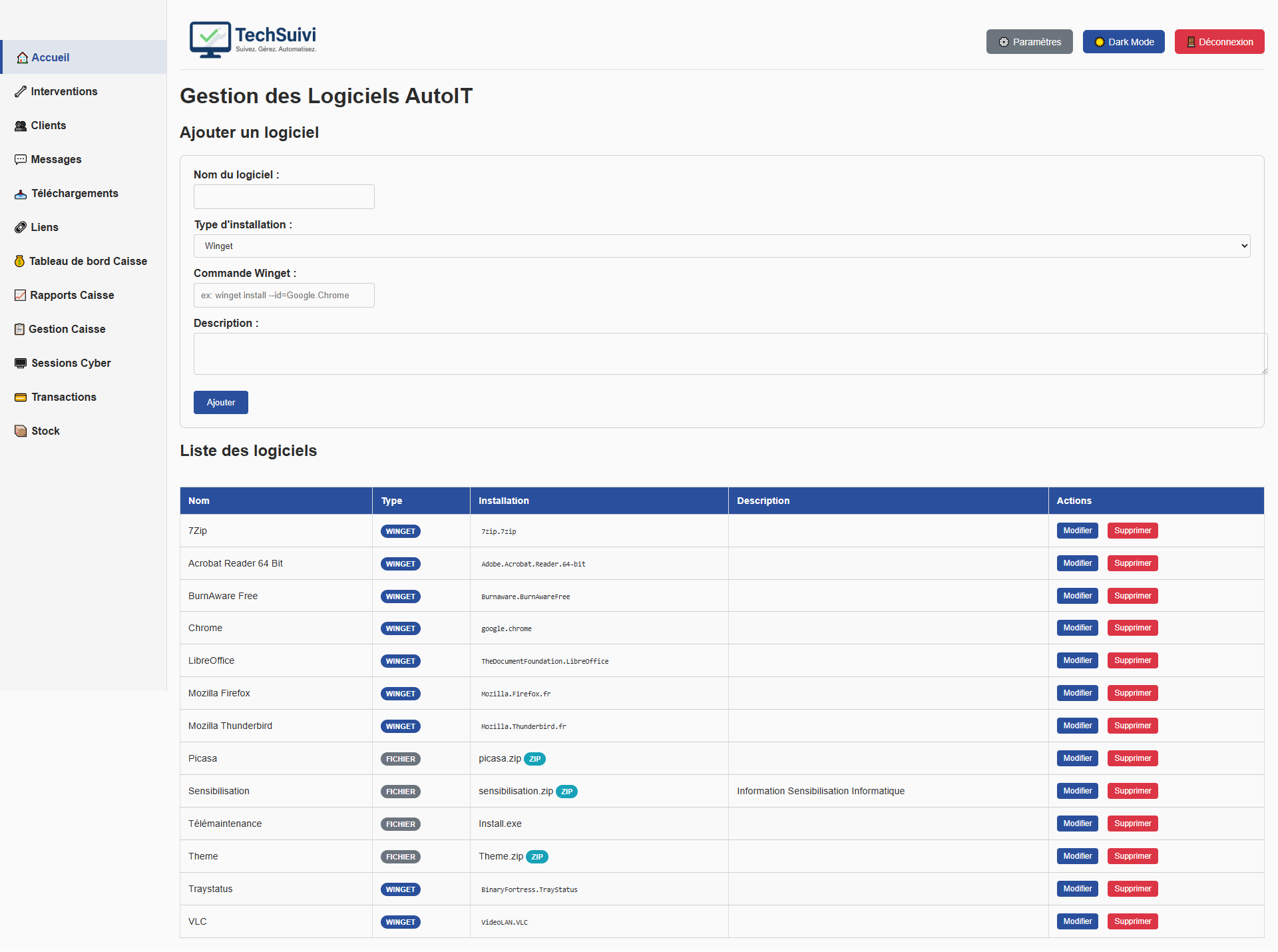Click Modifier for the Chrome row
Image resolution: width=1278 pixels, height=952 pixels.
[x=1076, y=628]
